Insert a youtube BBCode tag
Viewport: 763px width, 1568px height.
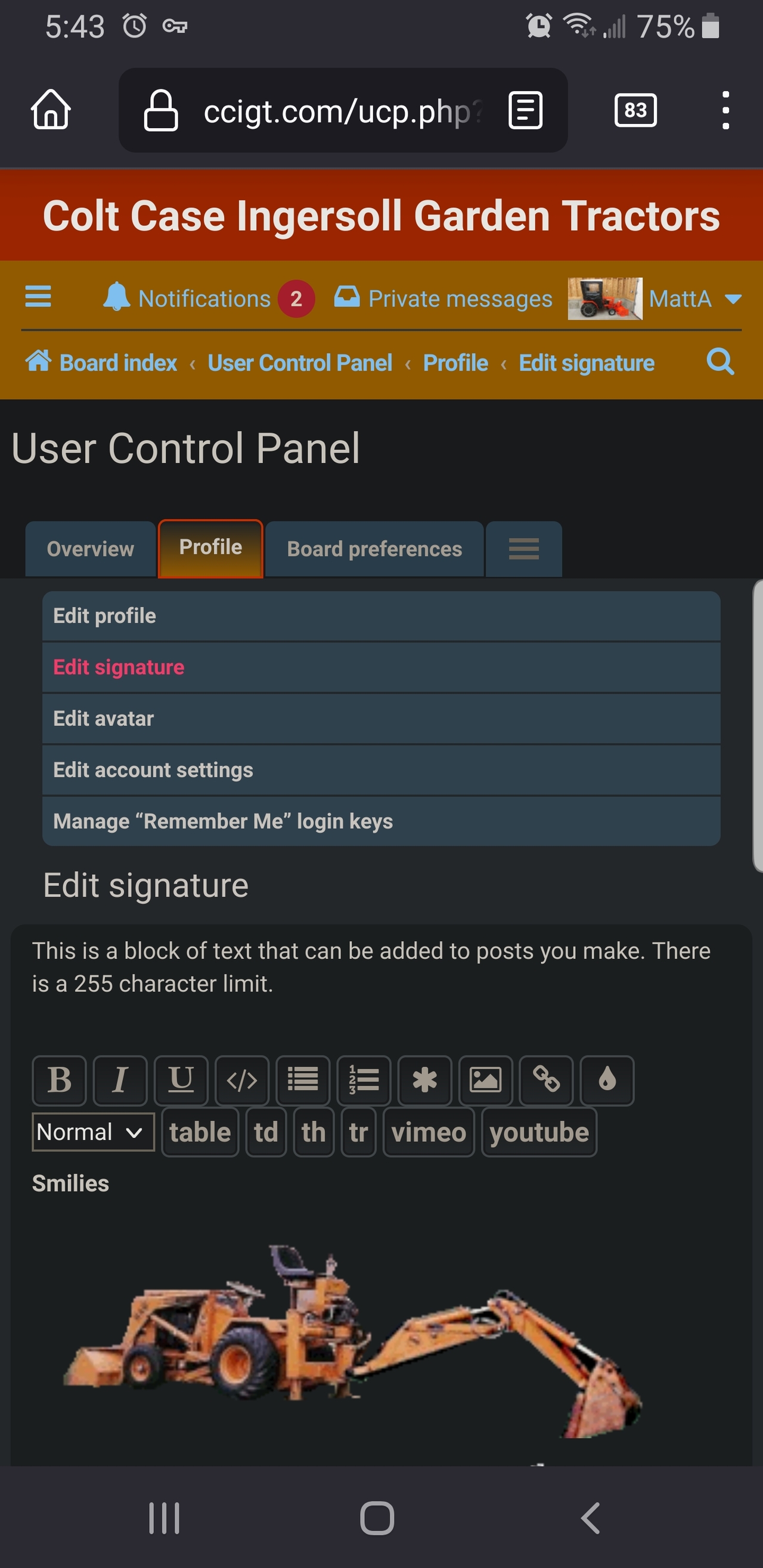click(539, 1132)
